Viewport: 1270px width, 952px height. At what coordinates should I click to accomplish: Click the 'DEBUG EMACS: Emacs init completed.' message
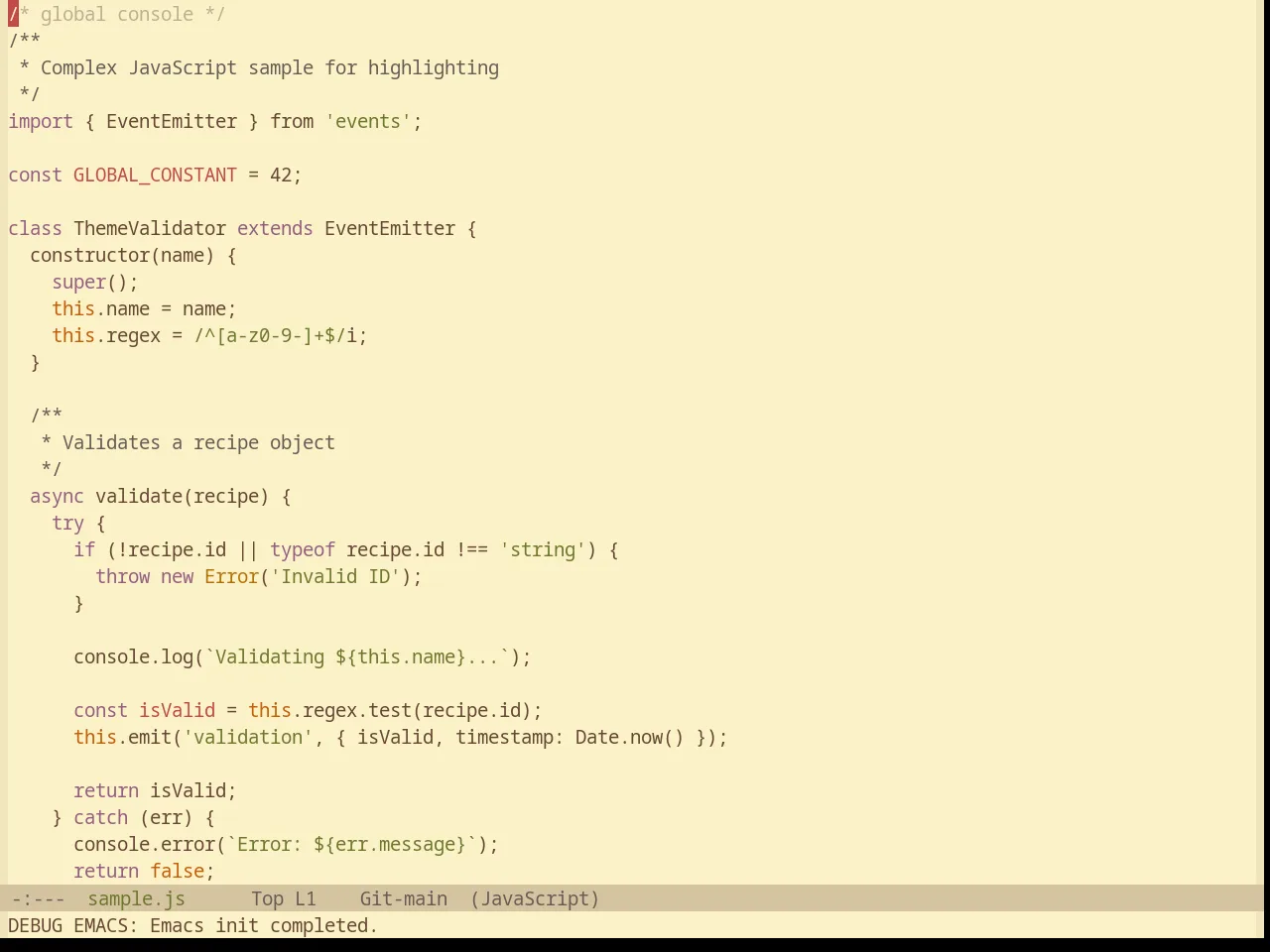(x=193, y=925)
